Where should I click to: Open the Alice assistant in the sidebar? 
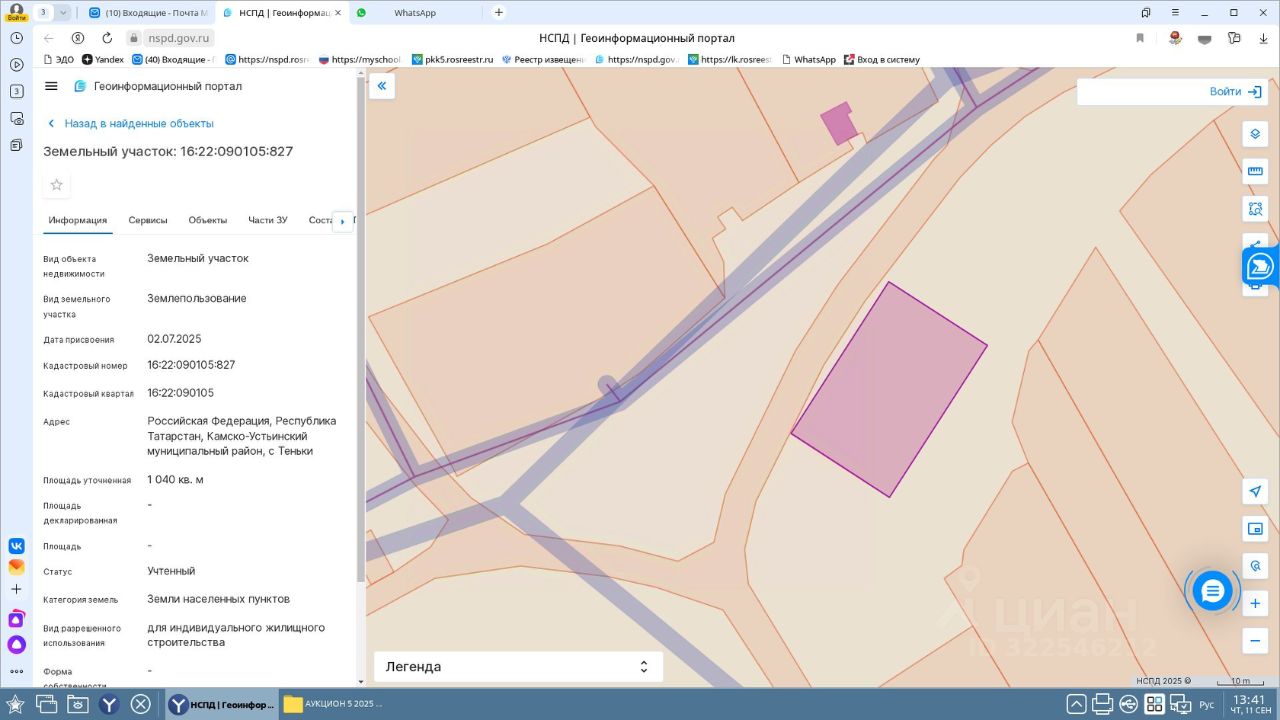pyautogui.click(x=16, y=645)
